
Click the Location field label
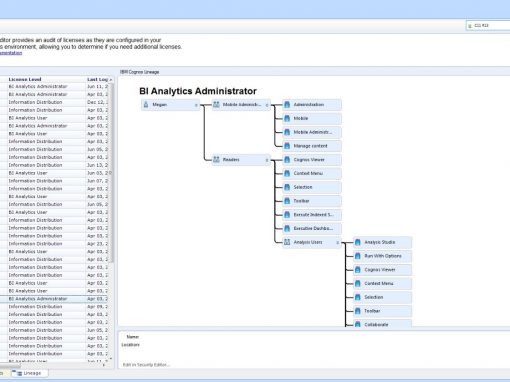click(x=130, y=345)
